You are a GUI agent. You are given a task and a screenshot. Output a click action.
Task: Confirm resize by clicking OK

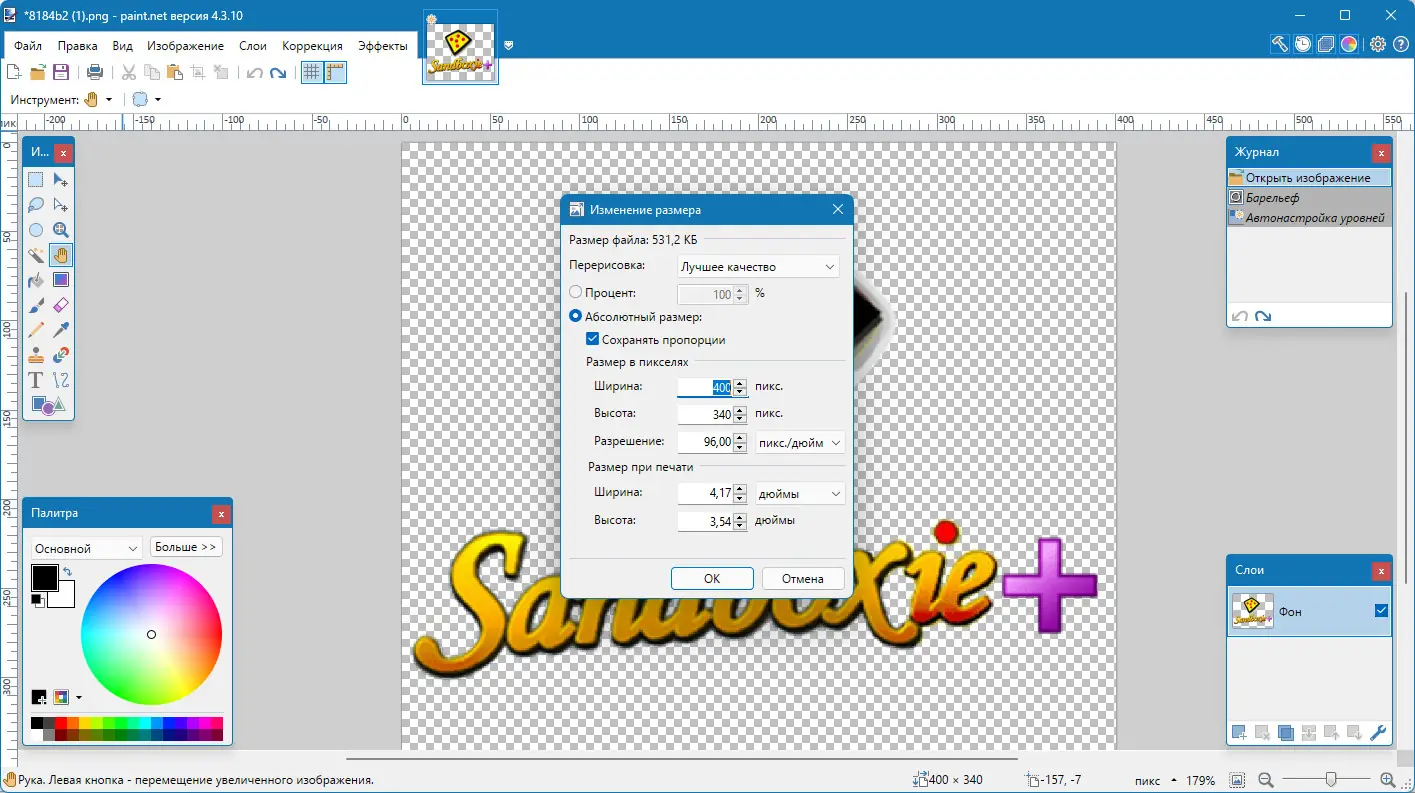[x=712, y=578]
